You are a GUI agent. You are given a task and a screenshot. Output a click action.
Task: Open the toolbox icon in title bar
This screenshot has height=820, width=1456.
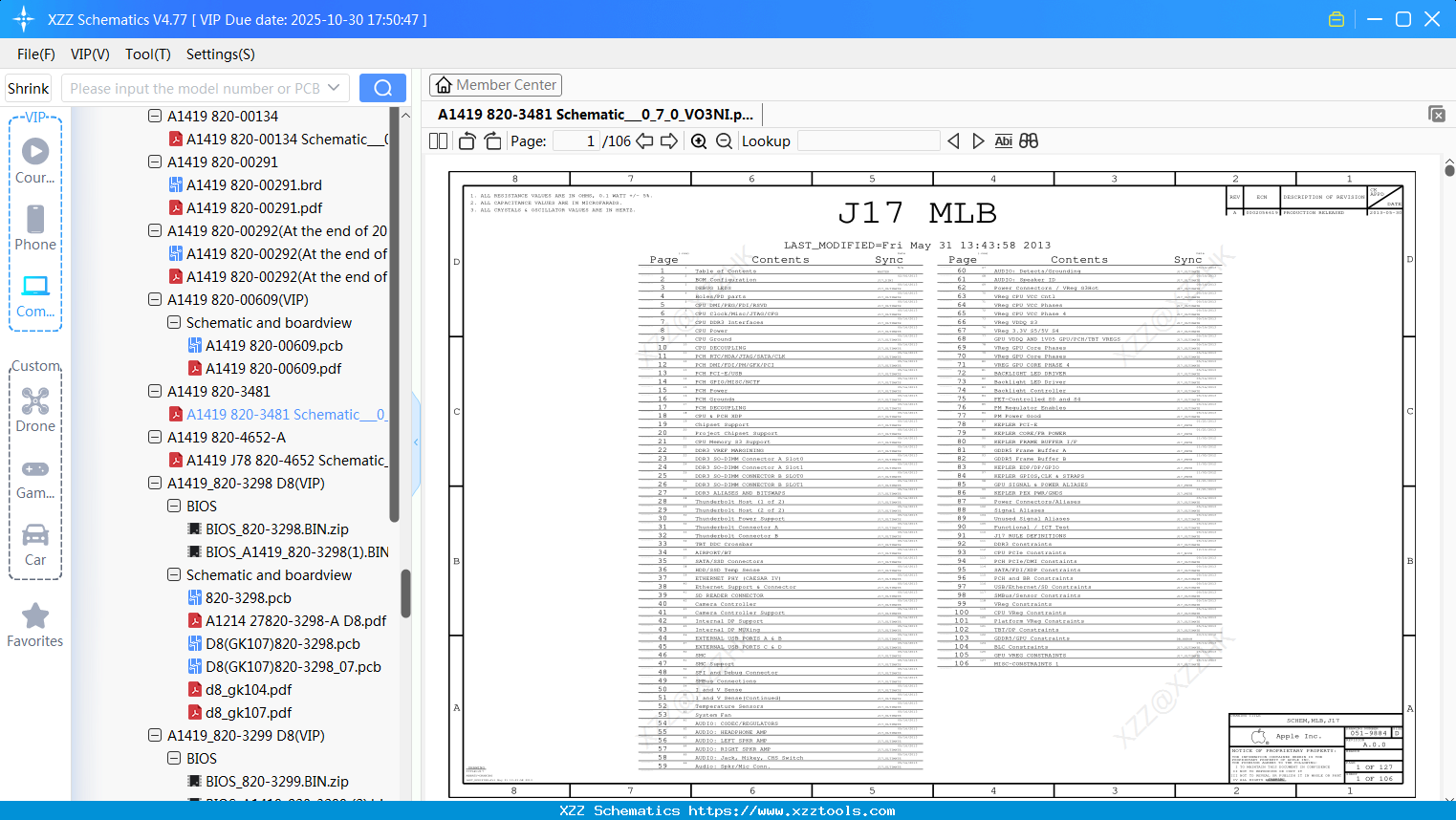click(x=1336, y=19)
